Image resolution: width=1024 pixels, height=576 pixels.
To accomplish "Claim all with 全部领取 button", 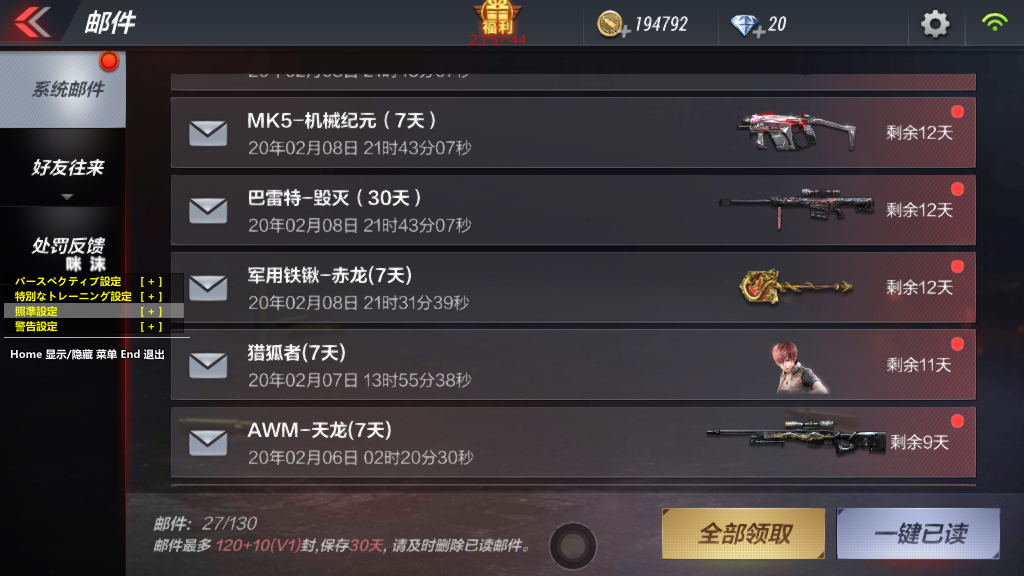I will click(x=743, y=534).
